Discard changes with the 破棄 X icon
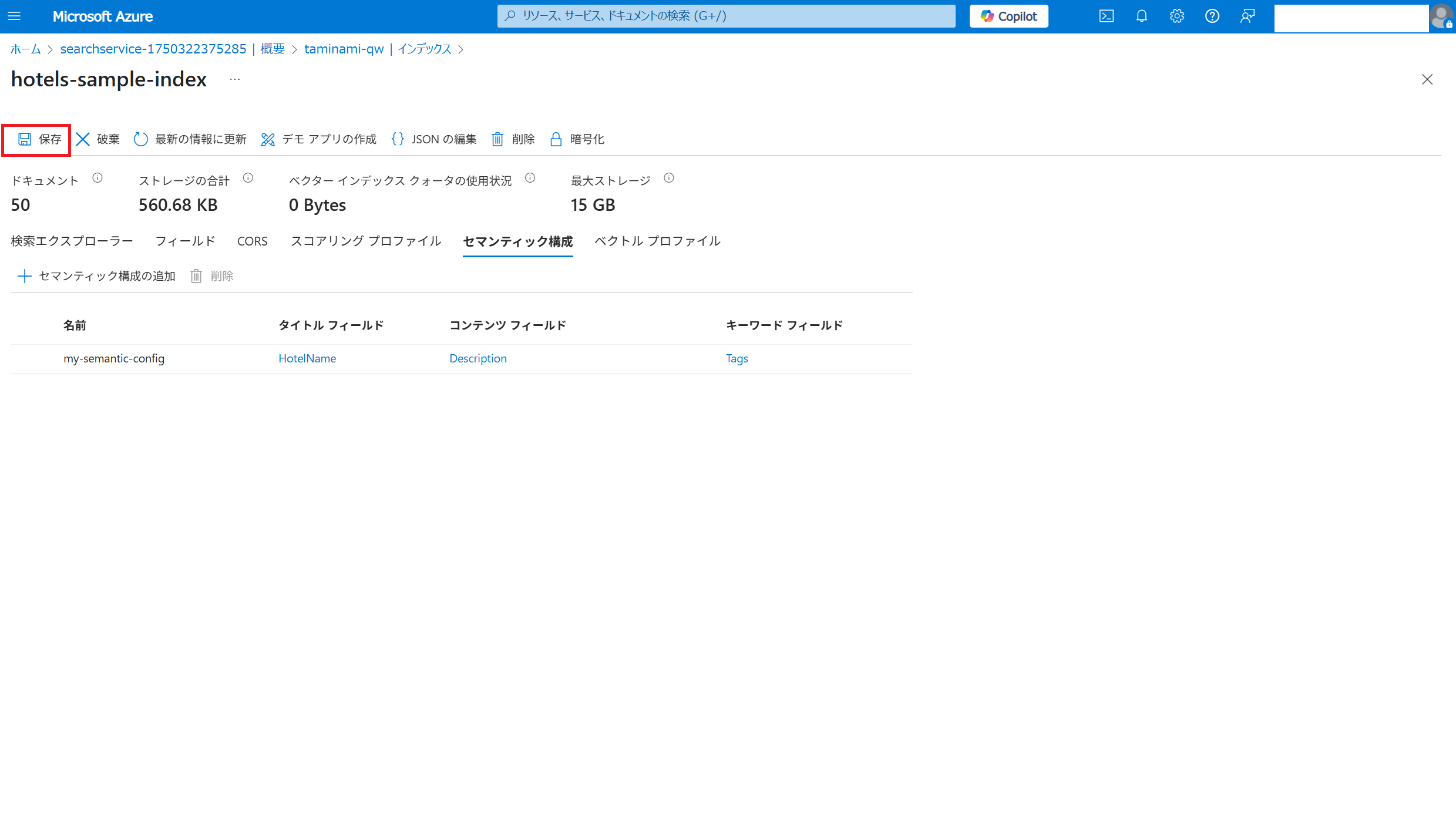 (x=83, y=139)
